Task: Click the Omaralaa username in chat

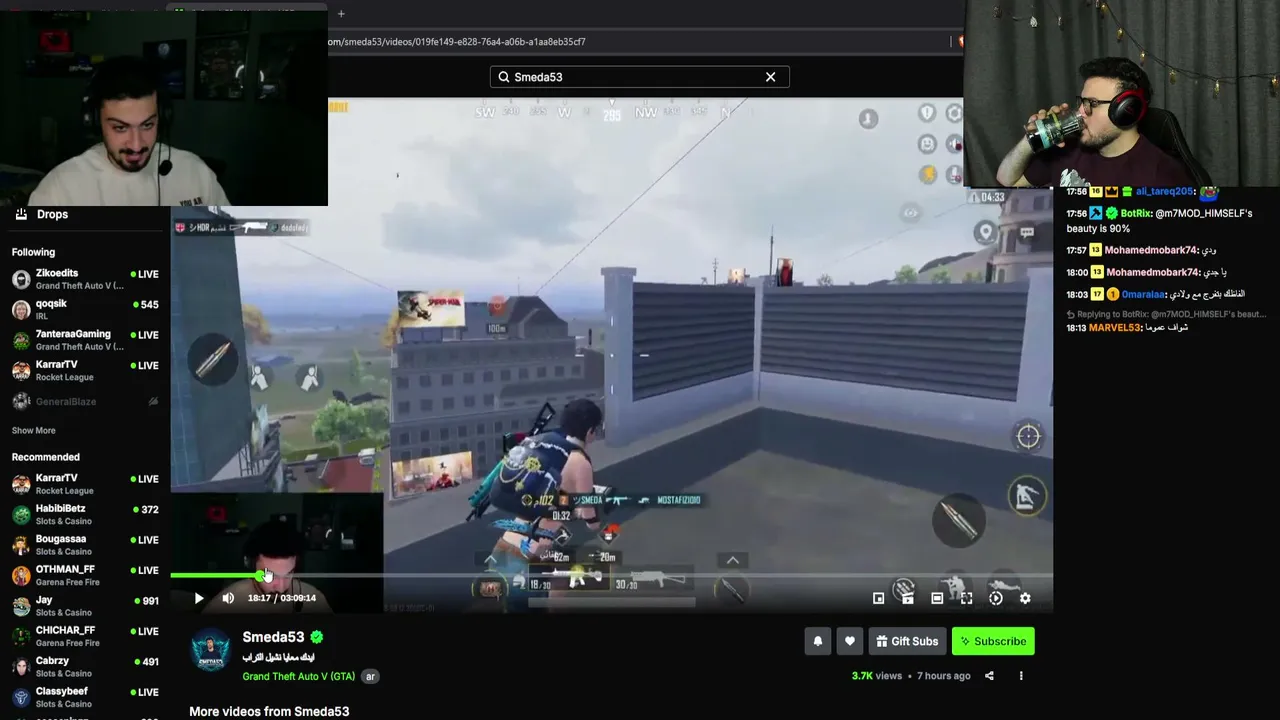Action: (x=1144, y=295)
